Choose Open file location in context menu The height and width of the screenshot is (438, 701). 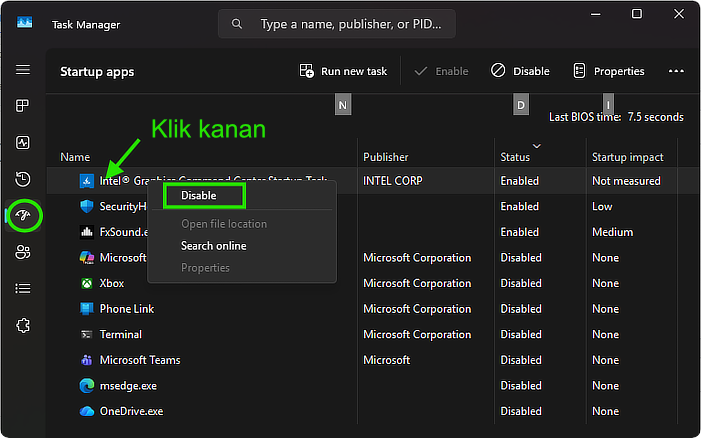pyautogui.click(x=224, y=224)
